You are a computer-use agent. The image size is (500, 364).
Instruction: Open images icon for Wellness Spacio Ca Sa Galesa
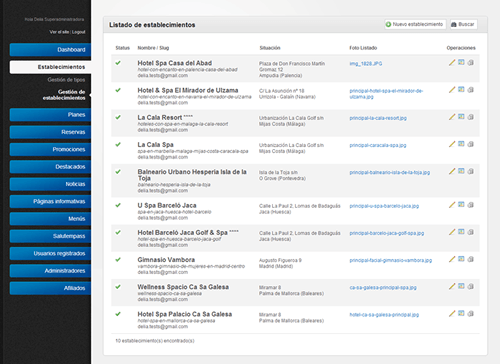click(x=461, y=286)
